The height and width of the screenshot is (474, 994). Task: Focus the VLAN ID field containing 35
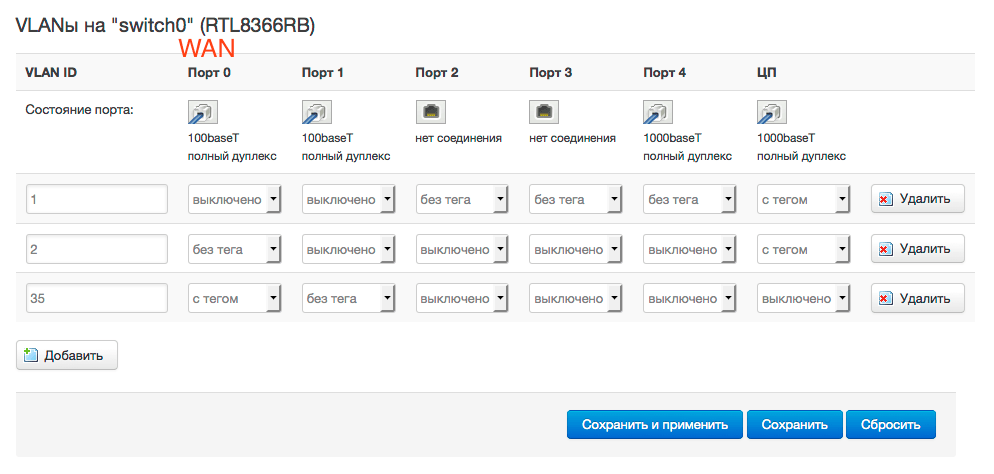tap(97, 298)
